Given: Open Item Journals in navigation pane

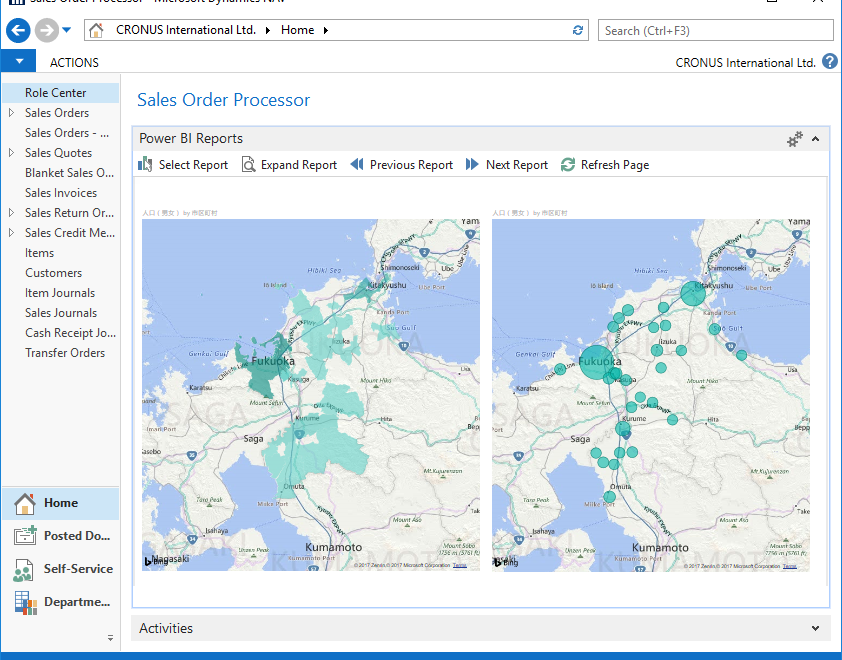Looking at the screenshot, I should [x=60, y=293].
